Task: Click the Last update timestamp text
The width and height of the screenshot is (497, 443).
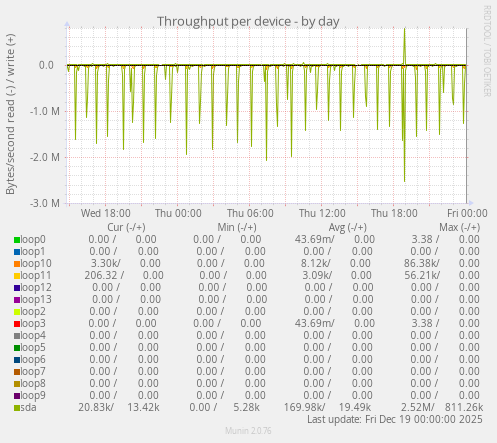Action: (395, 419)
